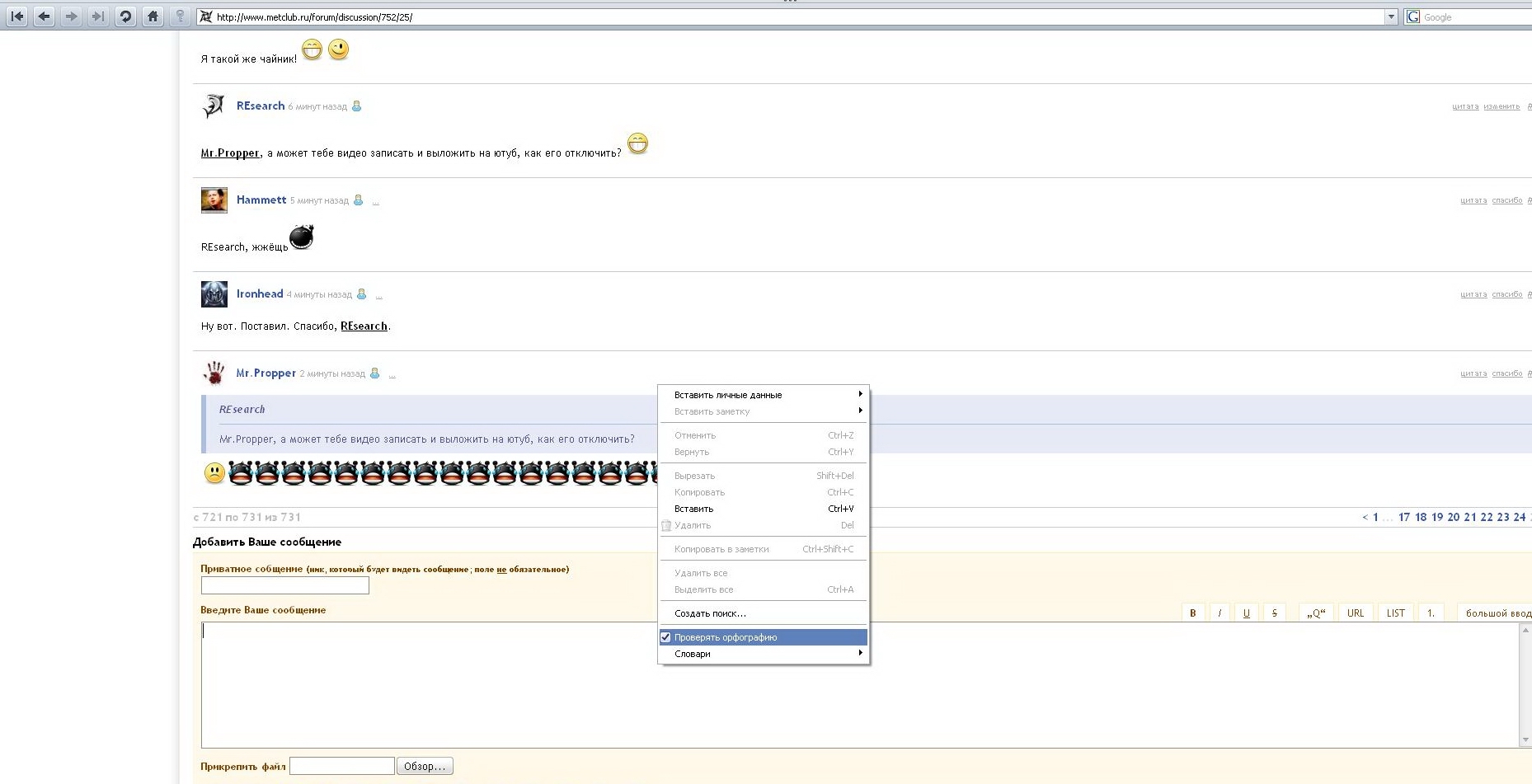Go to forum page 17

click(x=1404, y=517)
